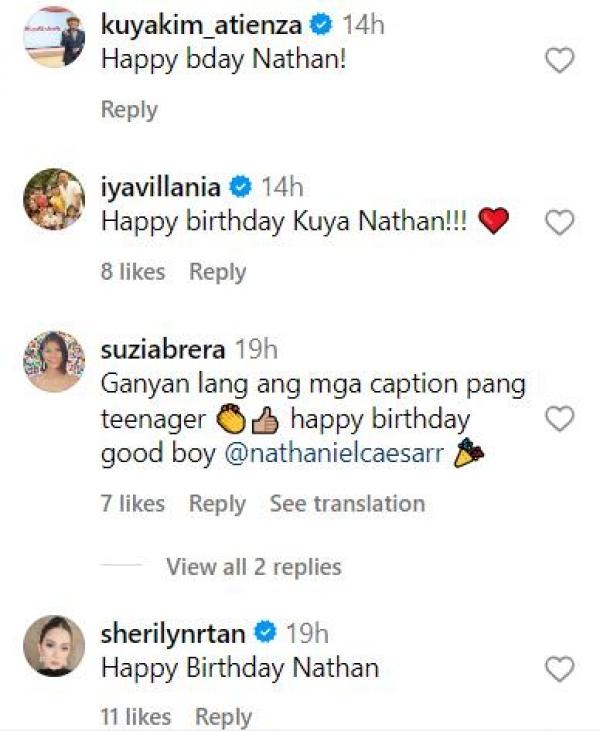The height and width of the screenshot is (731, 600).
Task: See translation of suziabrera's comment
Action: click(x=347, y=504)
